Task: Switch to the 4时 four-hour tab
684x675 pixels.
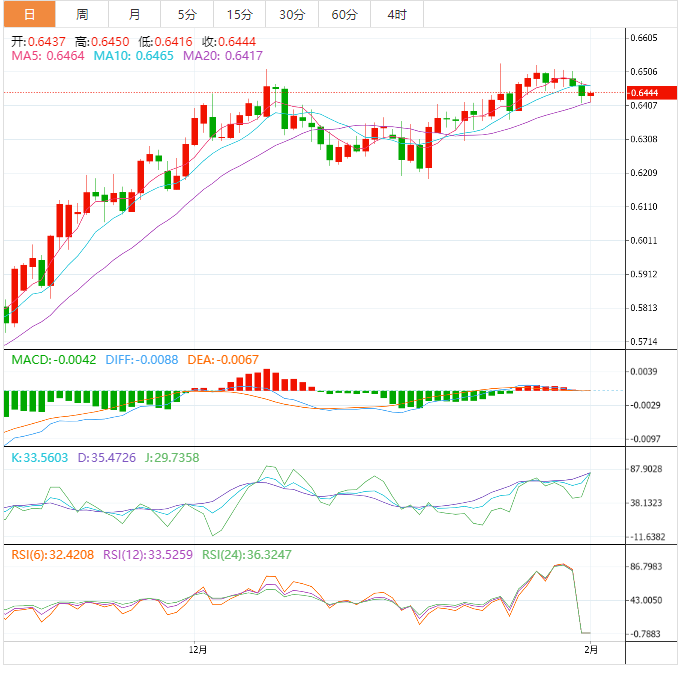Action: click(x=397, y=14)
